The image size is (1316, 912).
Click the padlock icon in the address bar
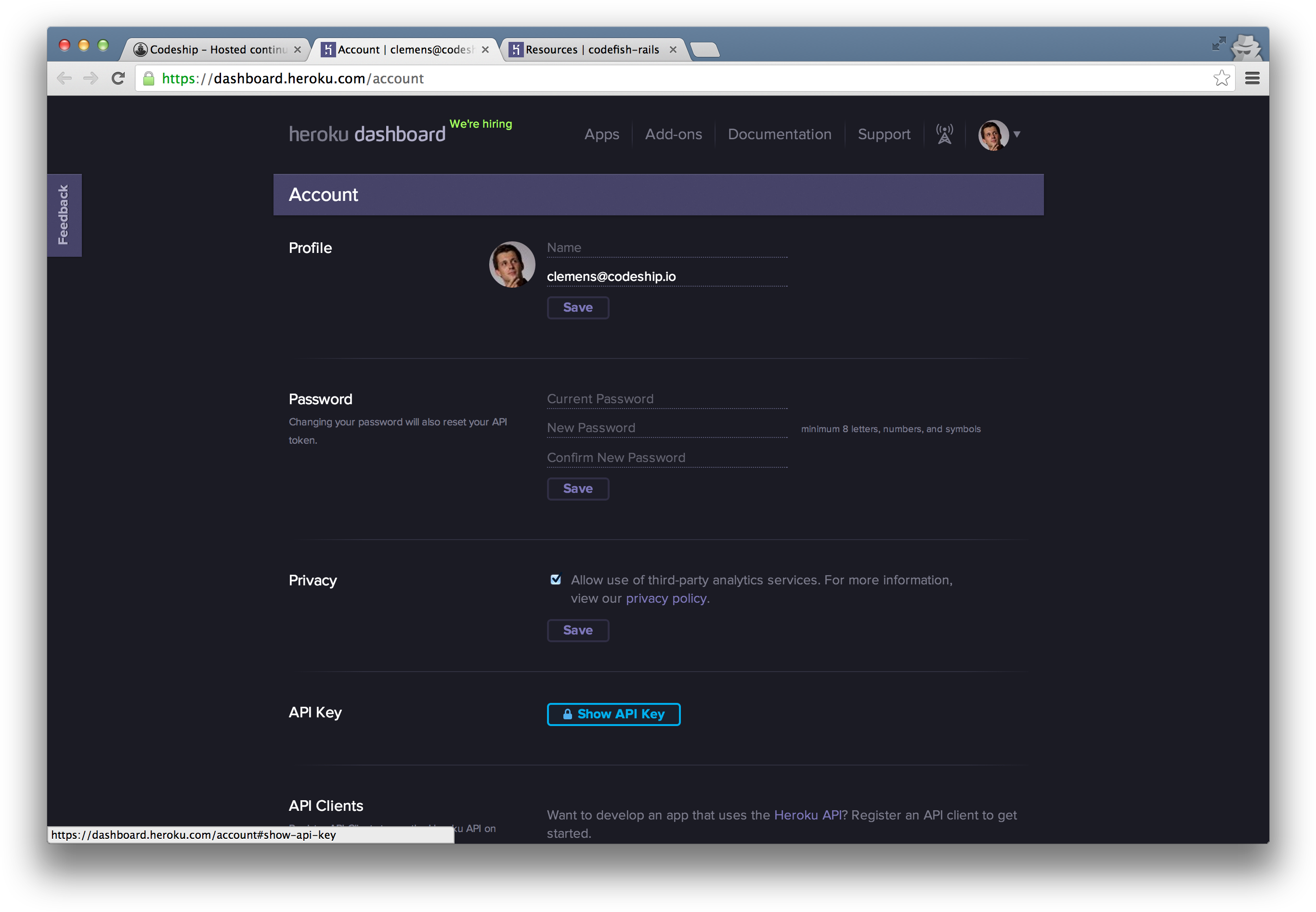click(148, 78)
